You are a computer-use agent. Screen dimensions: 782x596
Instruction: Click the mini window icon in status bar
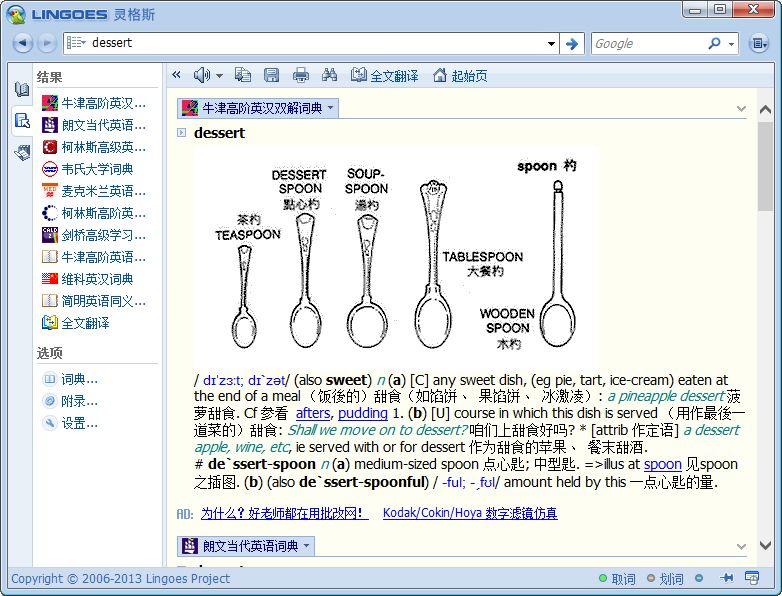click(x=752, y=578)
